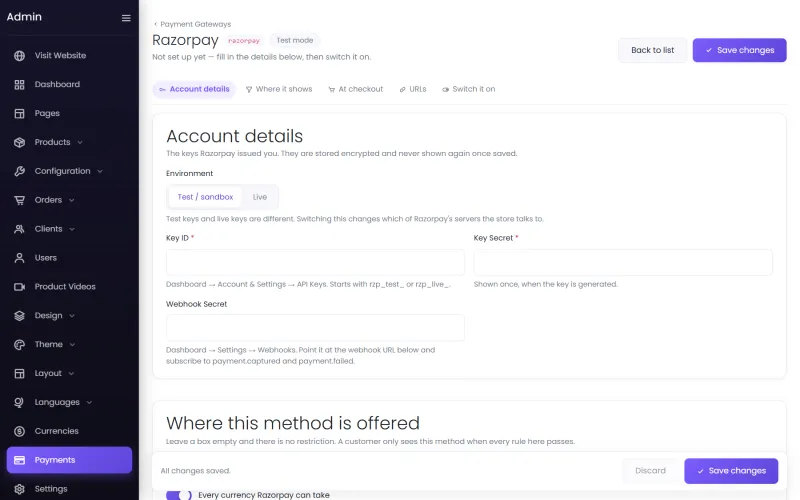Click the top Save changes button
This screenshot has width=800, height=500.
739,51
